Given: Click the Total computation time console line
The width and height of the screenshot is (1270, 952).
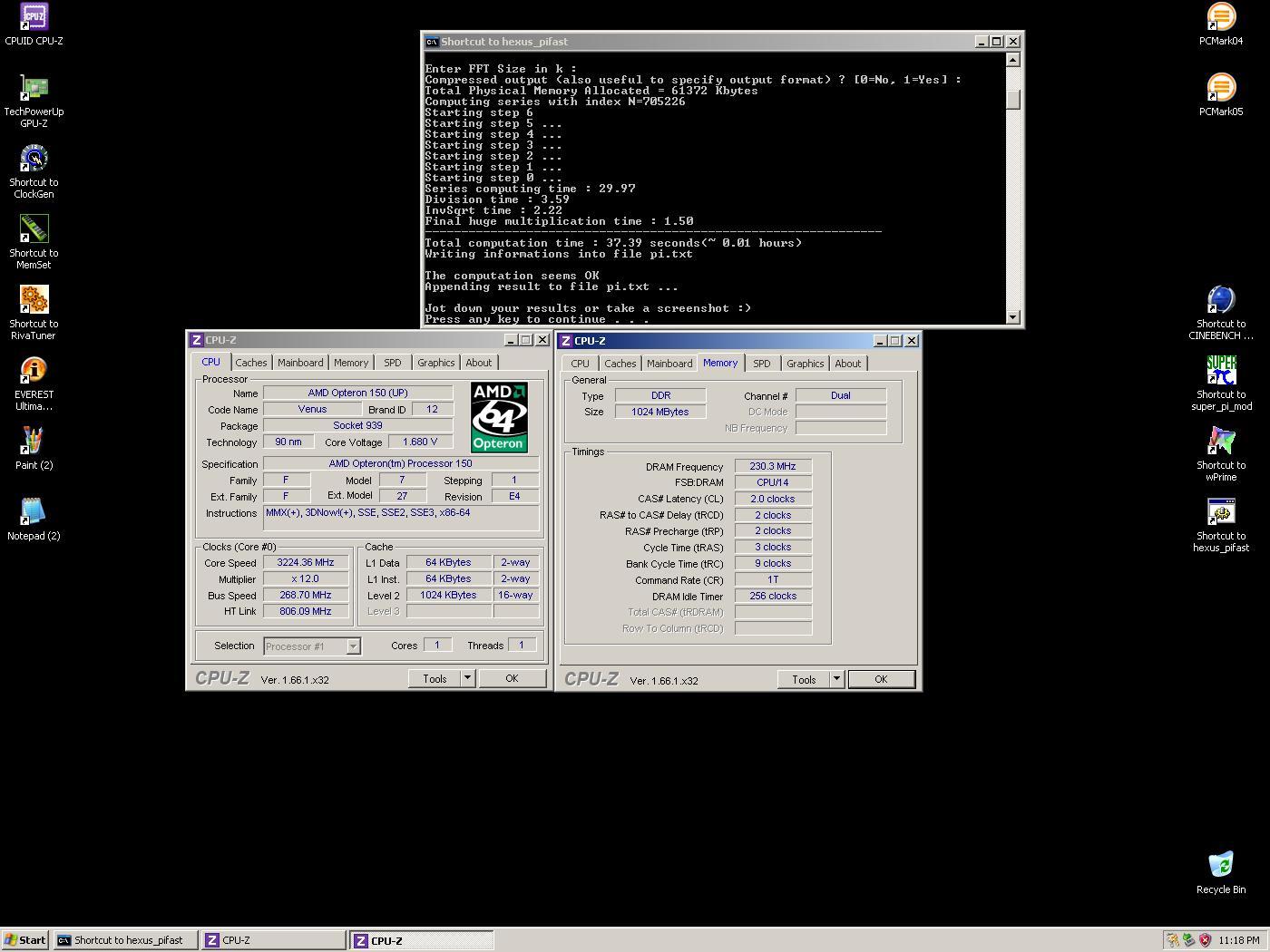Looking at the screenshot, I should (613, 243).
